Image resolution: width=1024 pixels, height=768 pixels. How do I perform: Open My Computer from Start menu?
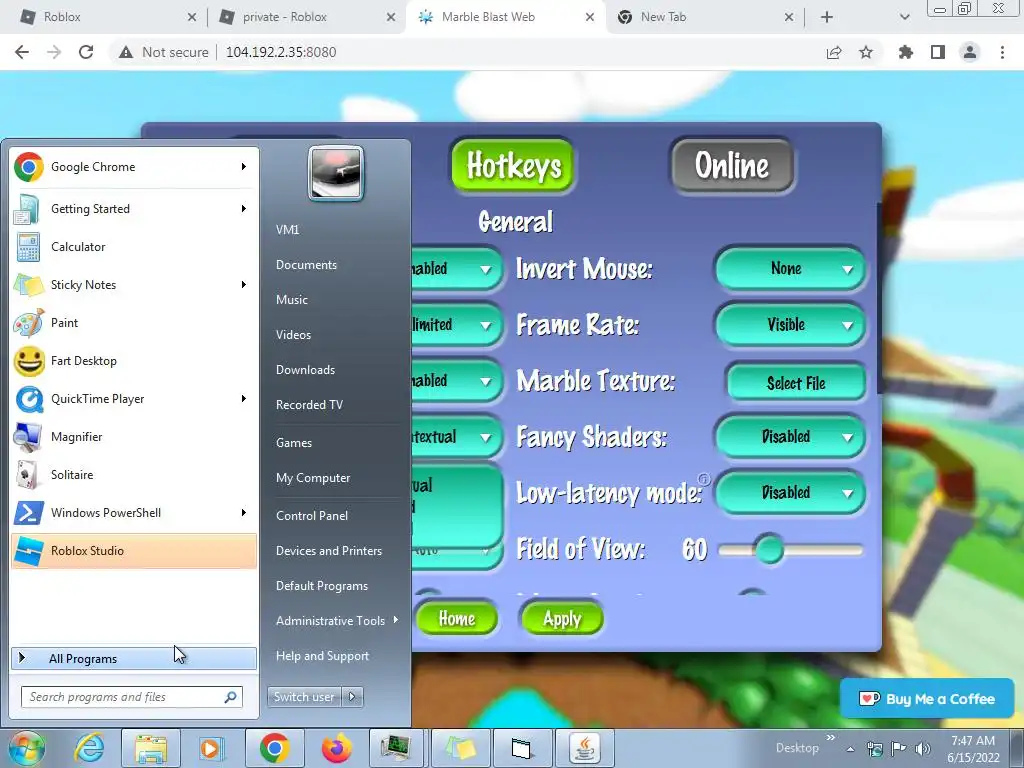point(313,477)
